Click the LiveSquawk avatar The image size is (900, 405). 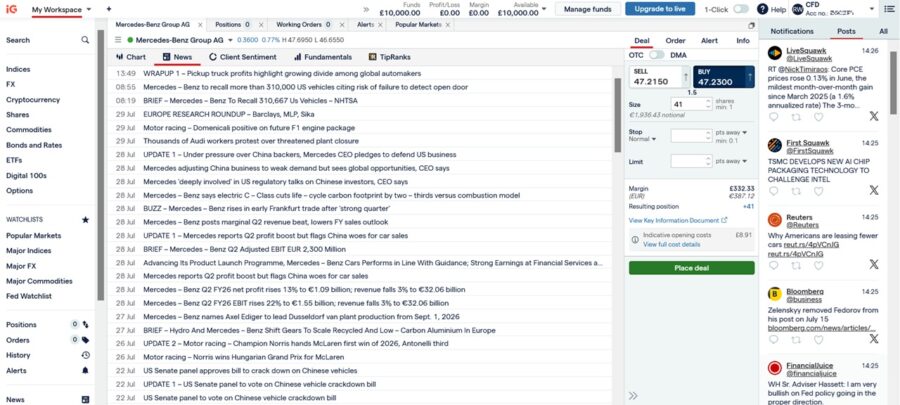(775, 53)
